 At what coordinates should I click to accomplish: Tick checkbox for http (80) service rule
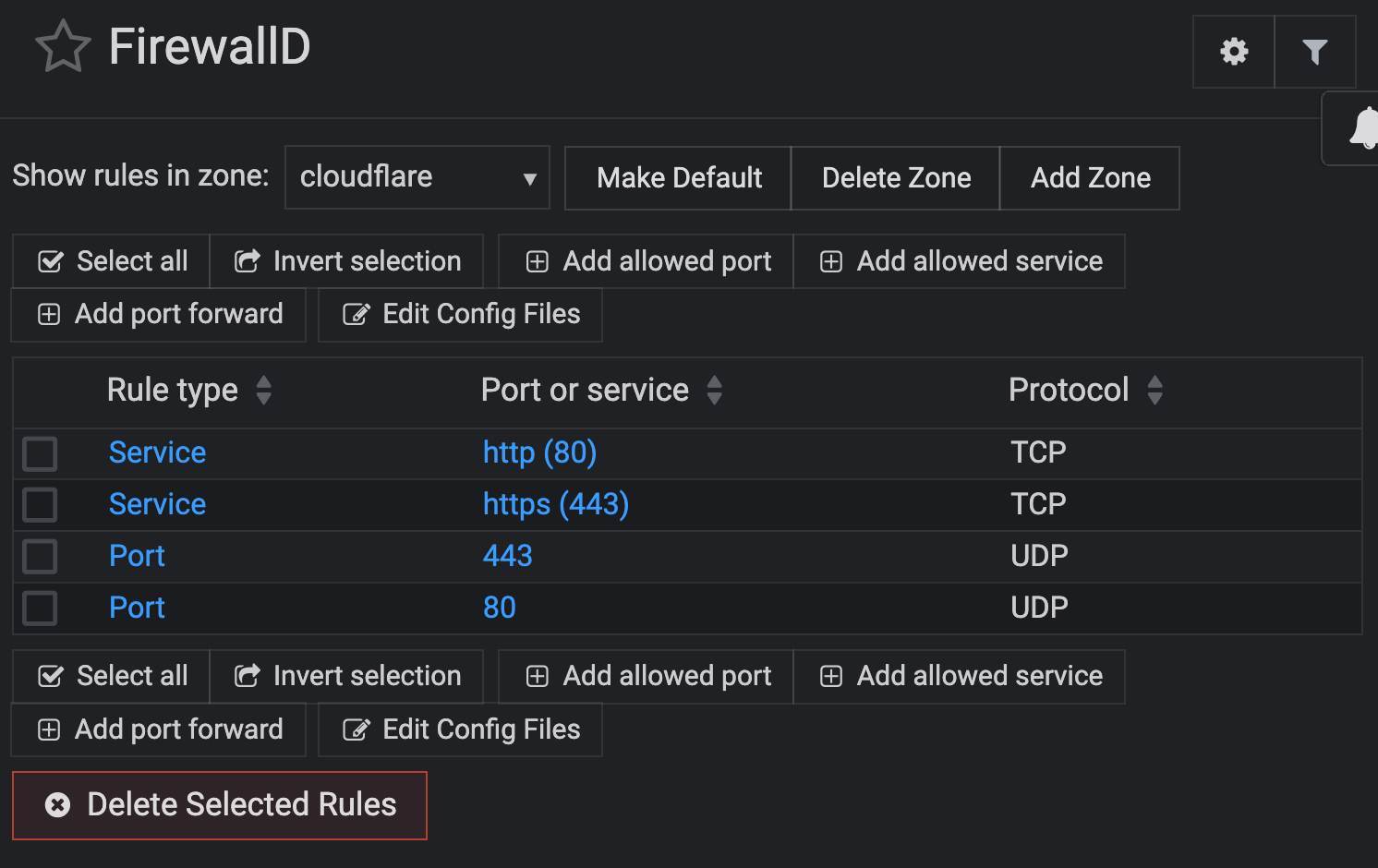(41, 453)
